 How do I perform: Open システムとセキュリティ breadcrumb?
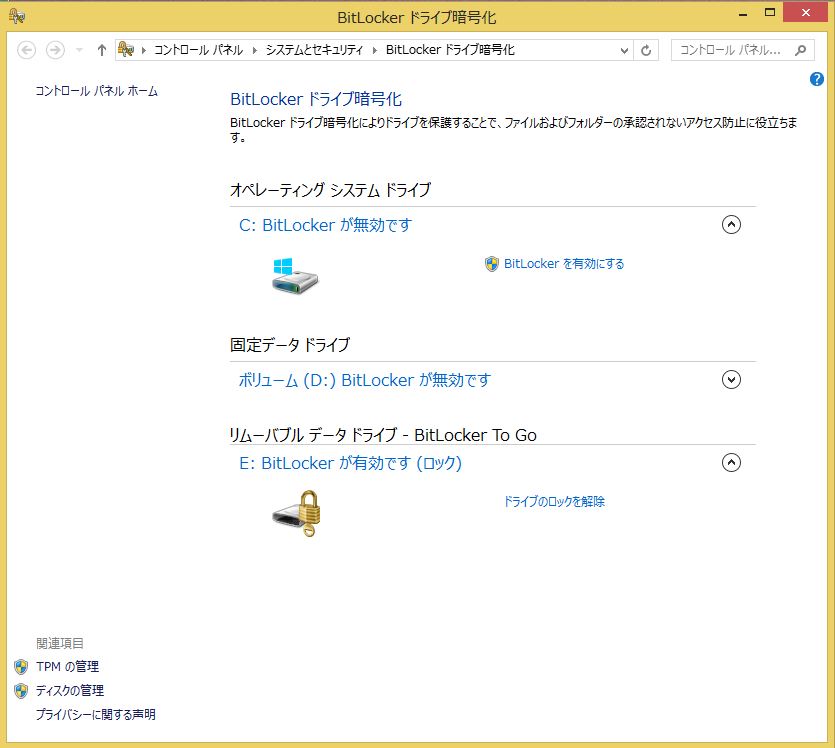click(314, 50)
